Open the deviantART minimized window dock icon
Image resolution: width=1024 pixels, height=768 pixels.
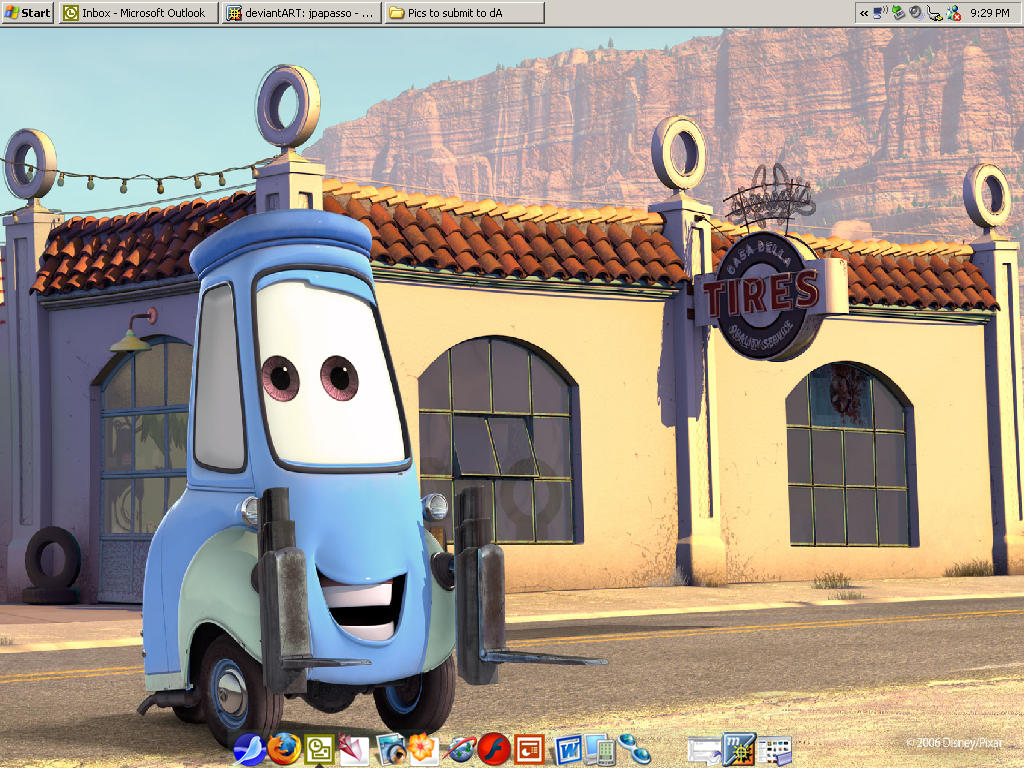pos(740,749)
